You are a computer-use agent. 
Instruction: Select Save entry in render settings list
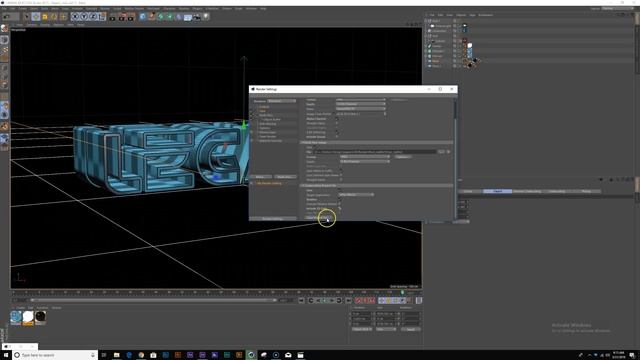[x=262, y=111]
